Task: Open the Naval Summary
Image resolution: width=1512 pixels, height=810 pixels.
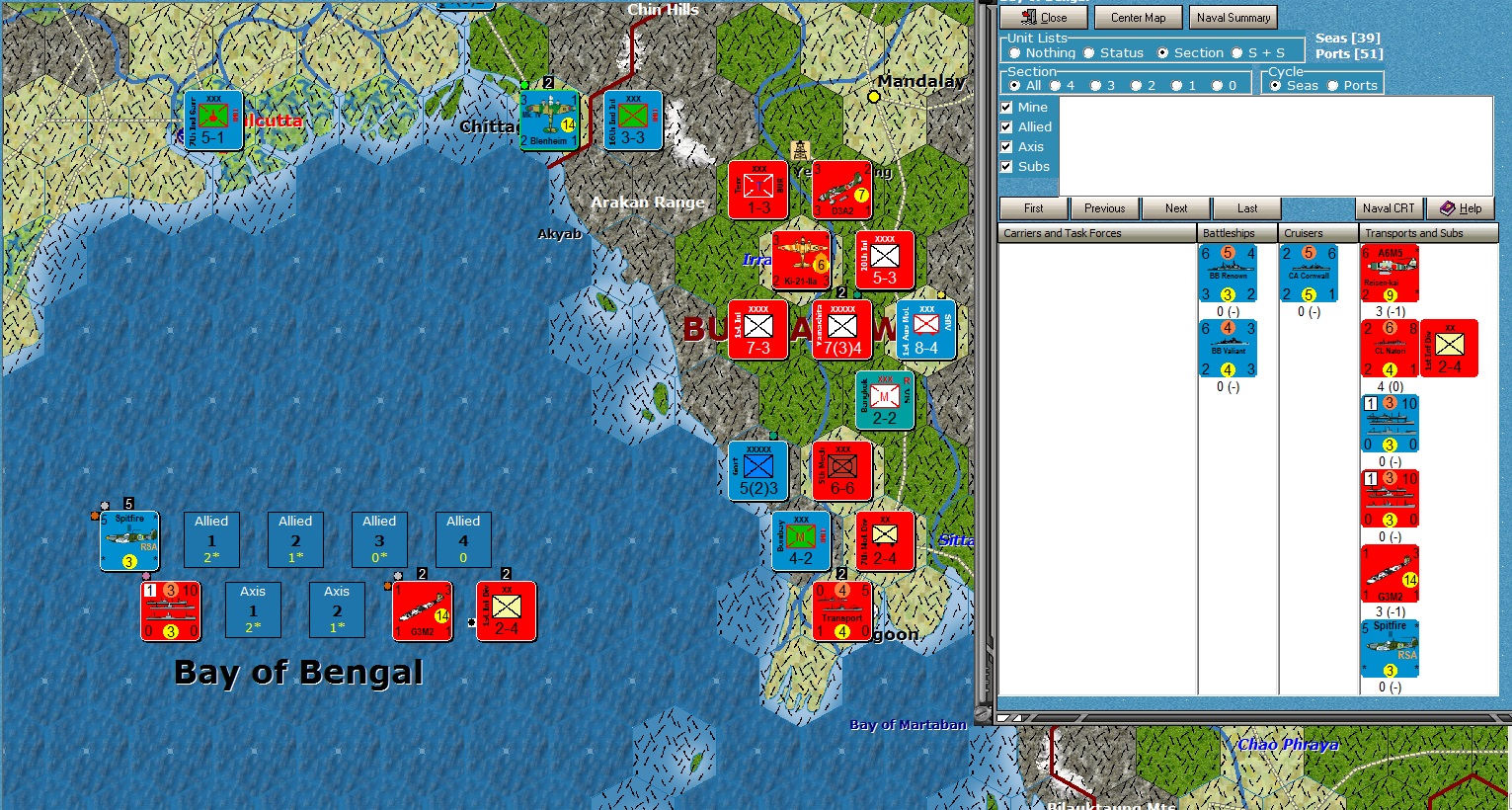Action: coord(1233,18)
